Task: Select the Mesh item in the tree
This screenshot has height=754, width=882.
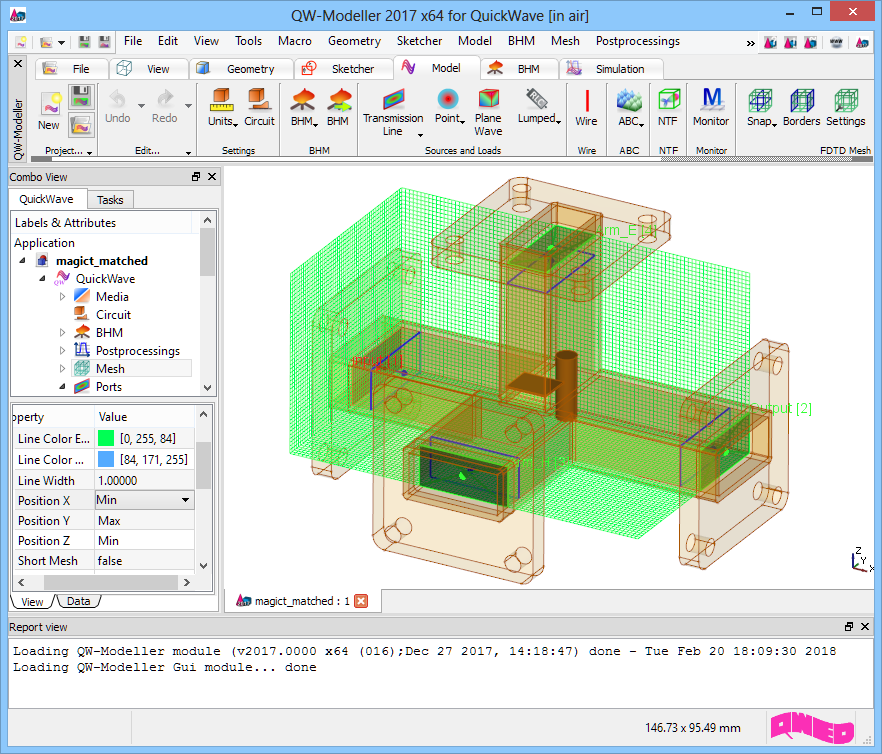Action: (x=110, y=369)
